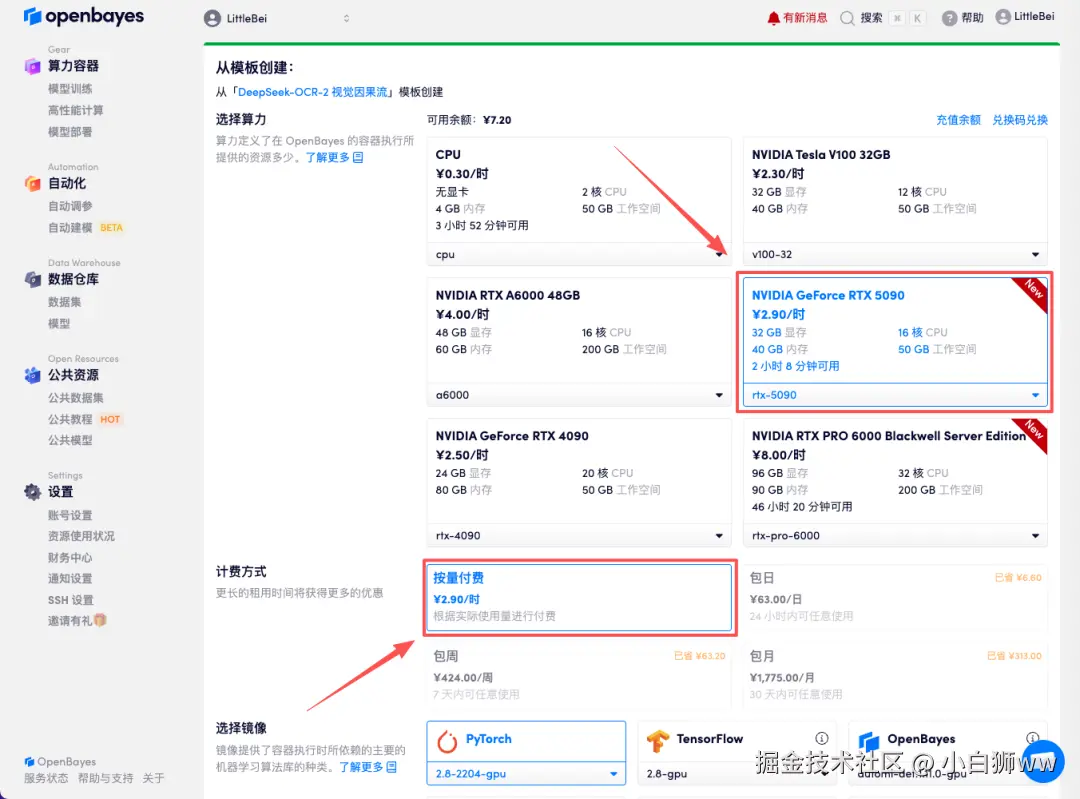Click the 公共资源 open resources icon
This screenshot has width=1080, height=799.
(32, 375)
